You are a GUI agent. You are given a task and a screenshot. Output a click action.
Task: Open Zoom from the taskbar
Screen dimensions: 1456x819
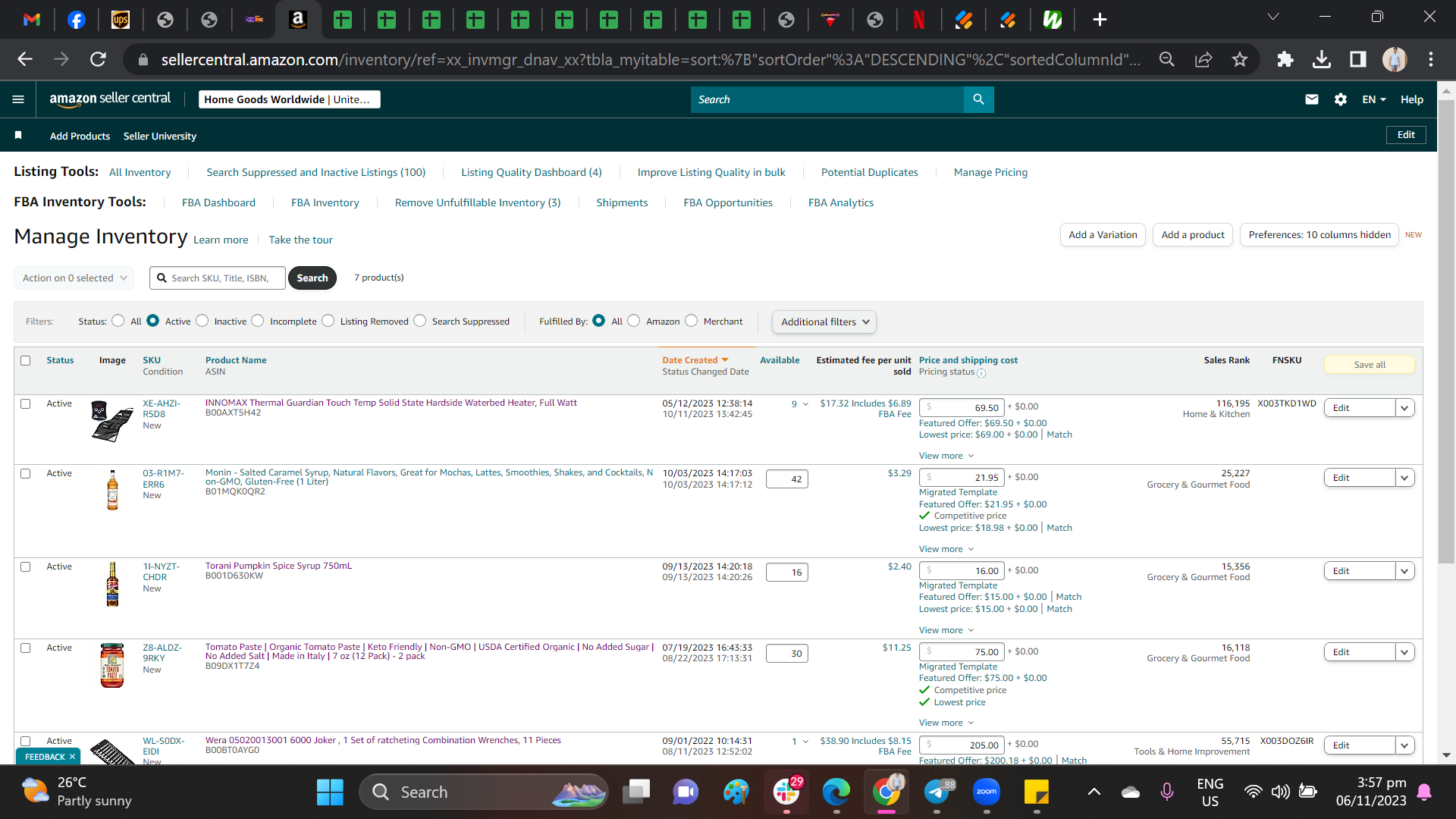coord(987,792)
